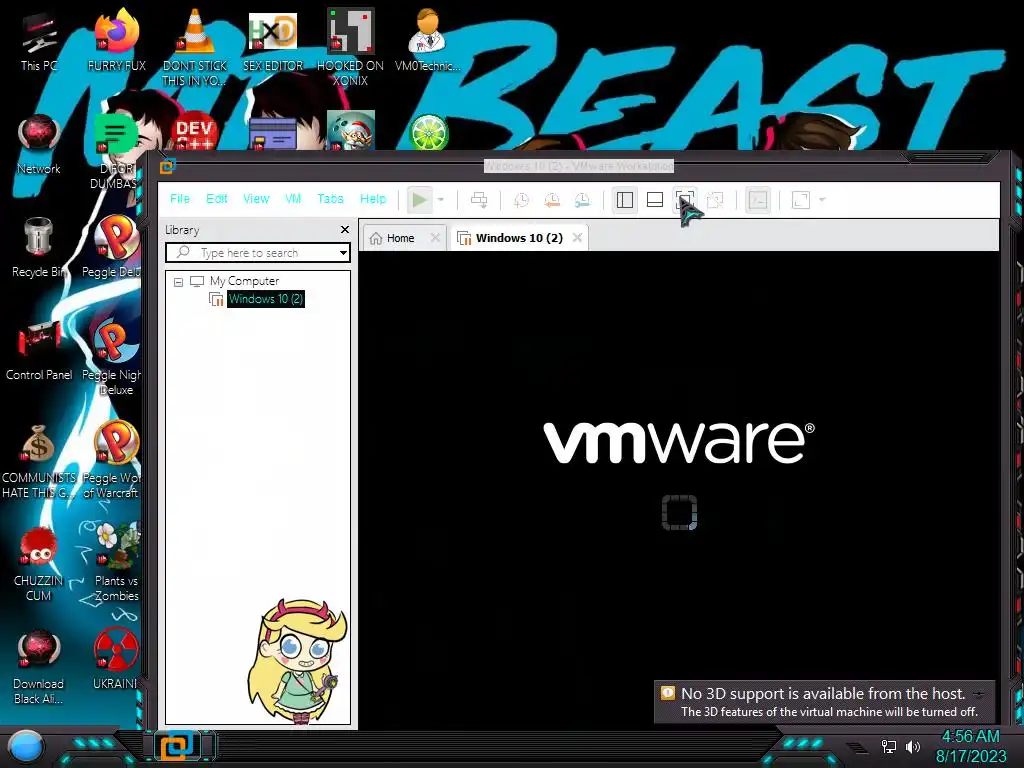Open the stretch display dropdown arrow
The width and height of the screenshot is (1024, 768).
pyautogui.click(x=822, y=200)
